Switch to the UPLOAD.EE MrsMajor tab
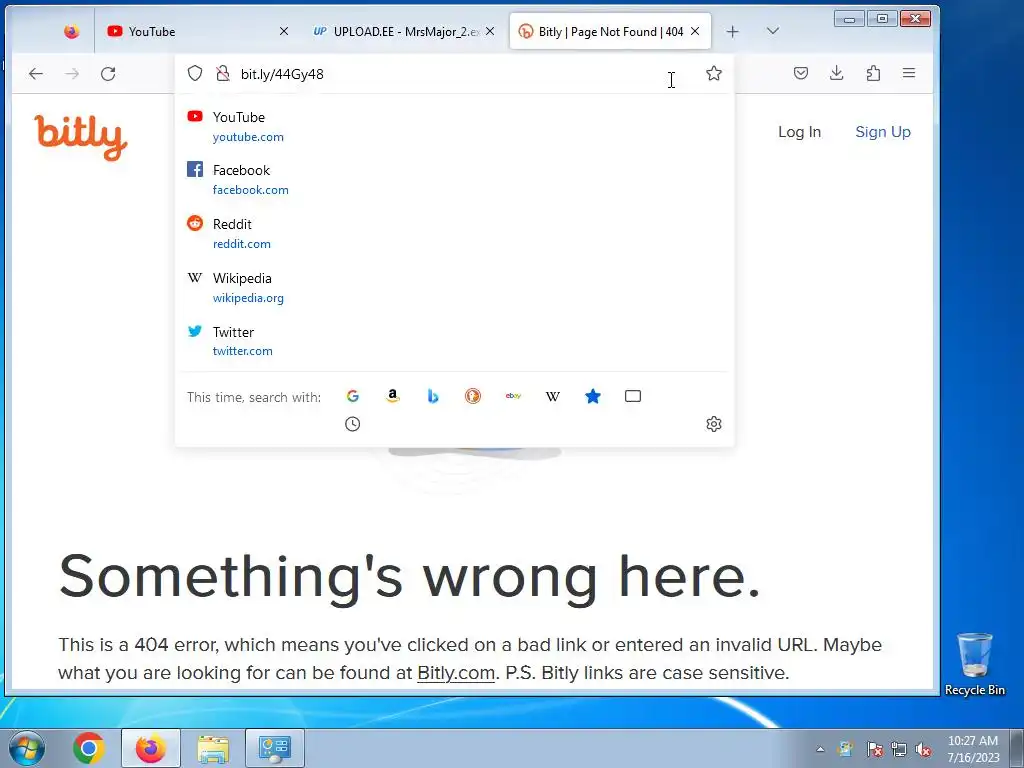 coord(402,31)
